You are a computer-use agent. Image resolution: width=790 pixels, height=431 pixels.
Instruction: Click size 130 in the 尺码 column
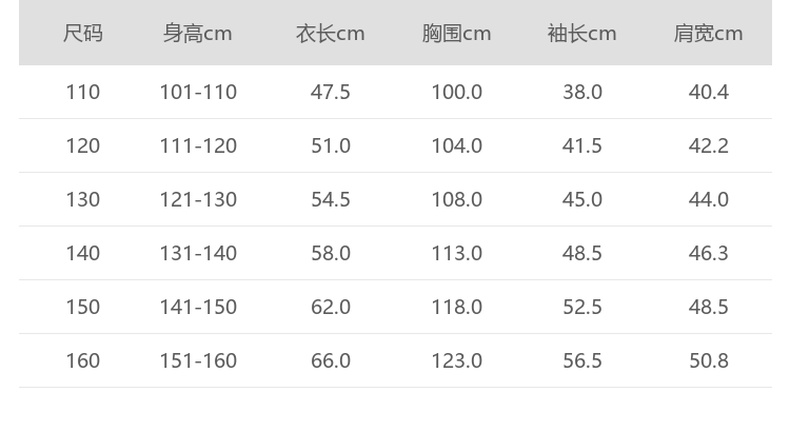83,199
